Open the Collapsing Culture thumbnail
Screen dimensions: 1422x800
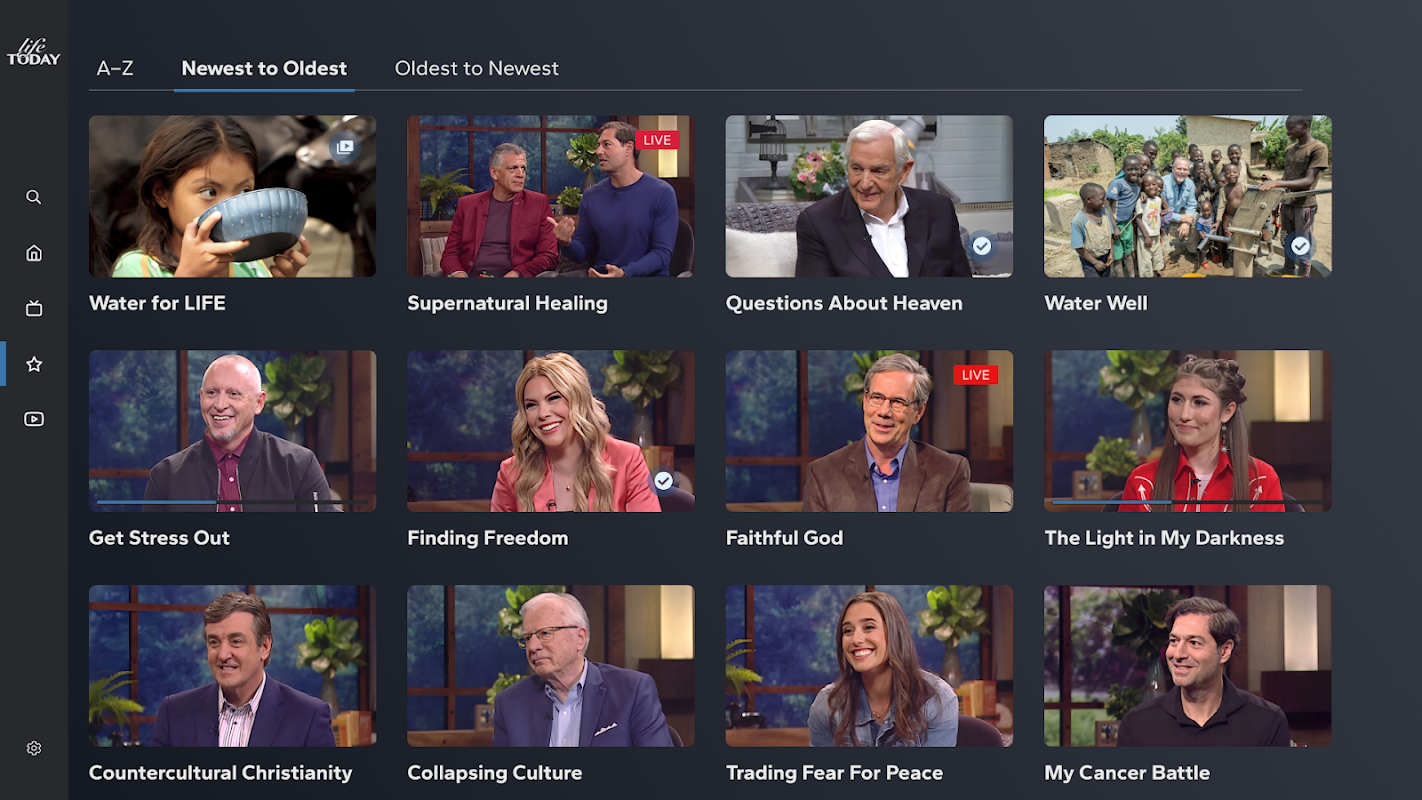click(x=551, y=666)
